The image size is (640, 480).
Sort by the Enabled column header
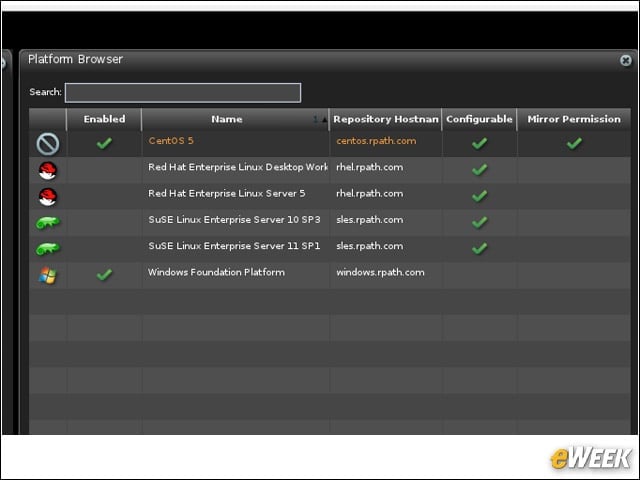click(x=104, y=119)
